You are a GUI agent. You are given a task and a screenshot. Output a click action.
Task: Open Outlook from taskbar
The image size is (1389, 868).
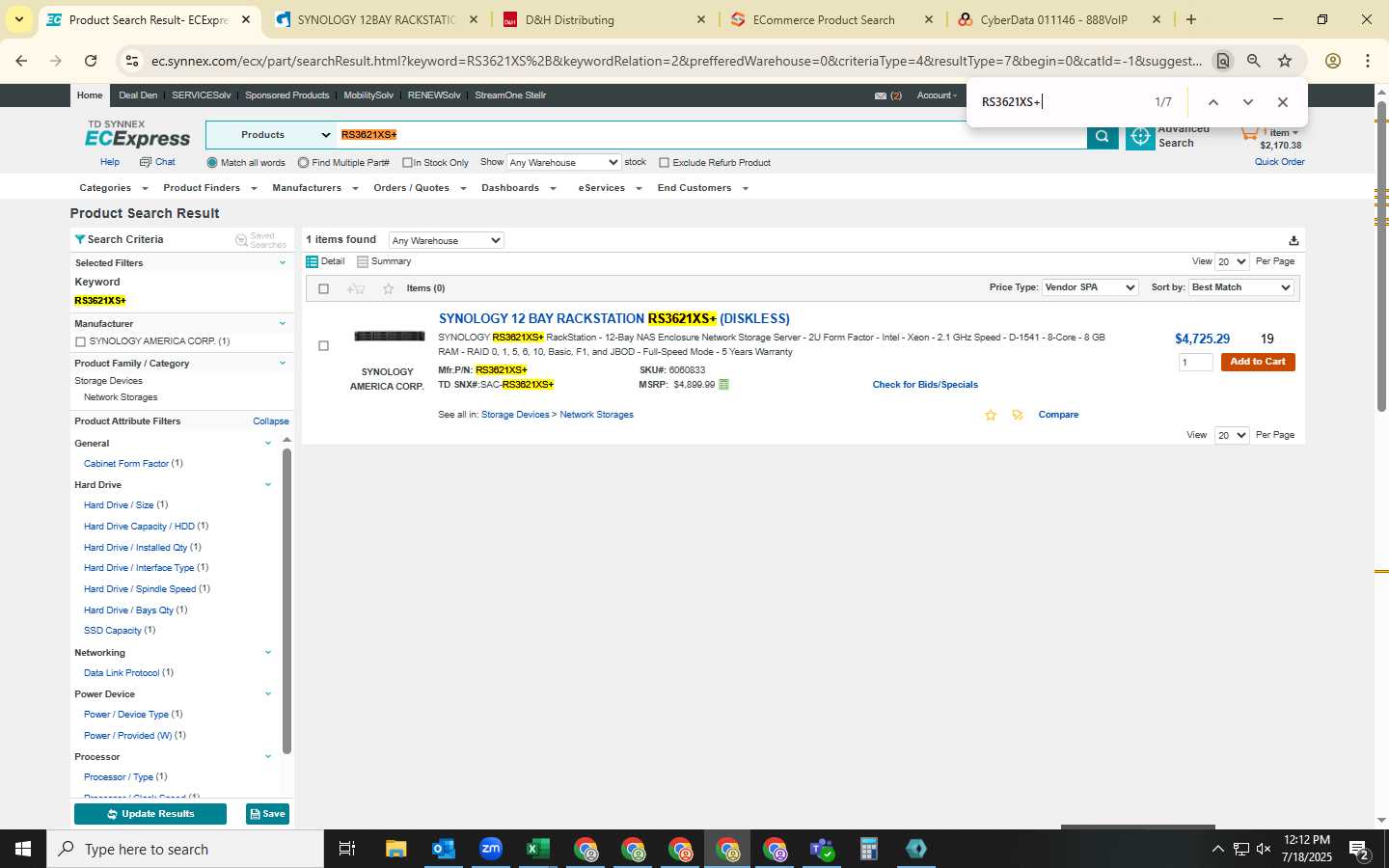[444, 849]
